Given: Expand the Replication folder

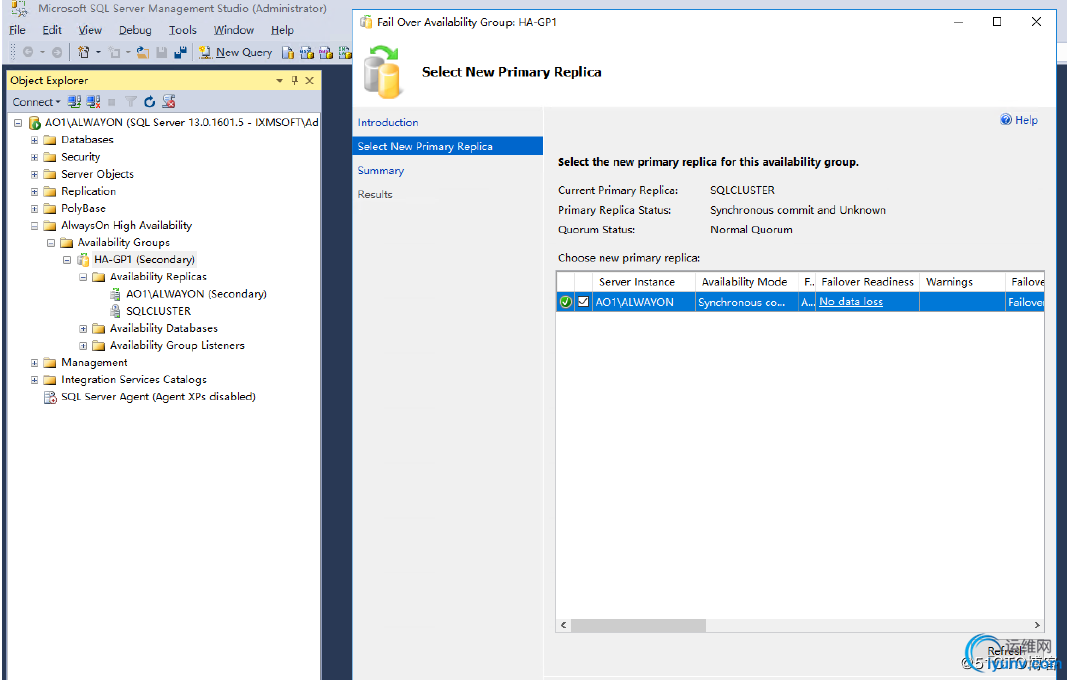Looking at the screenshot, I should pos(34,191).
